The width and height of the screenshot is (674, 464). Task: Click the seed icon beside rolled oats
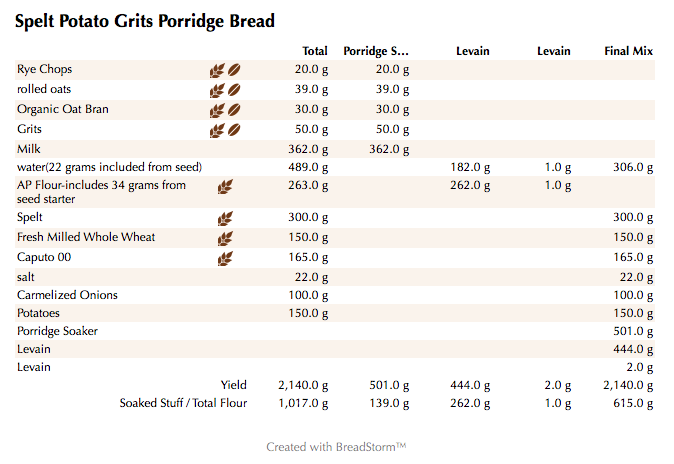[x=234, y=91]
